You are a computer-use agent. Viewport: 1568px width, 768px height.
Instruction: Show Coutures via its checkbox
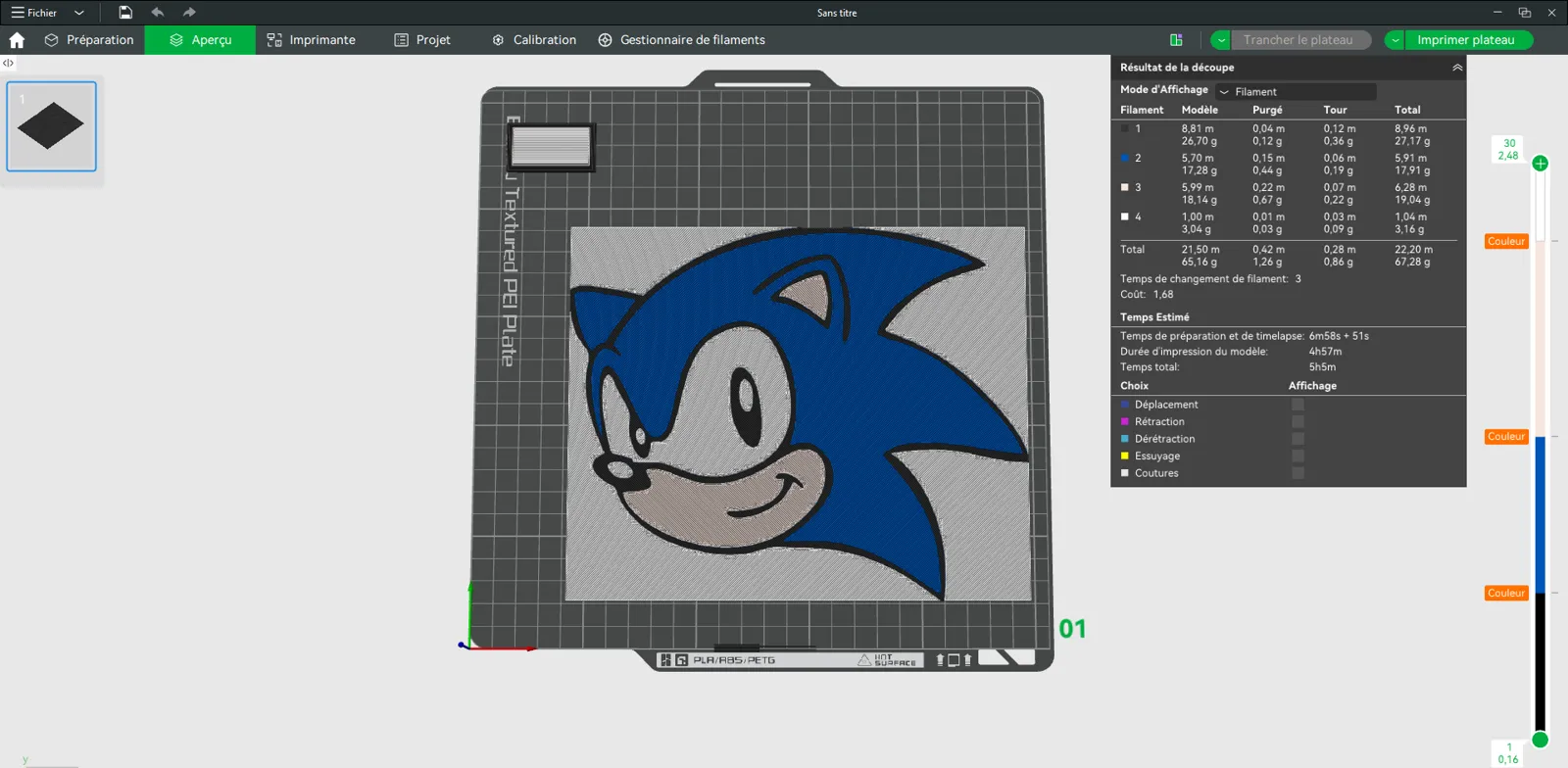point(1298,473)
